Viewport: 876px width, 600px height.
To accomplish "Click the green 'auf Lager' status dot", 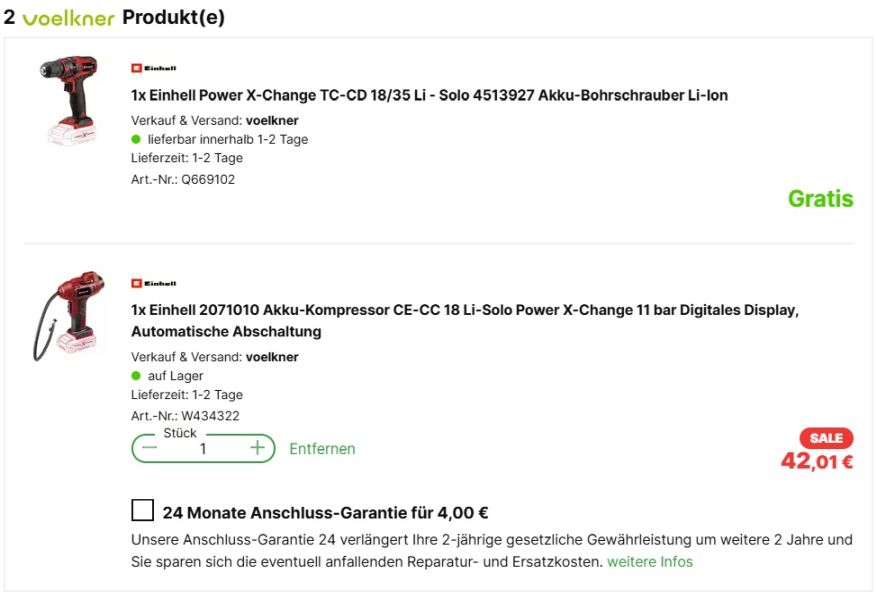I will [x=136, y=376].
